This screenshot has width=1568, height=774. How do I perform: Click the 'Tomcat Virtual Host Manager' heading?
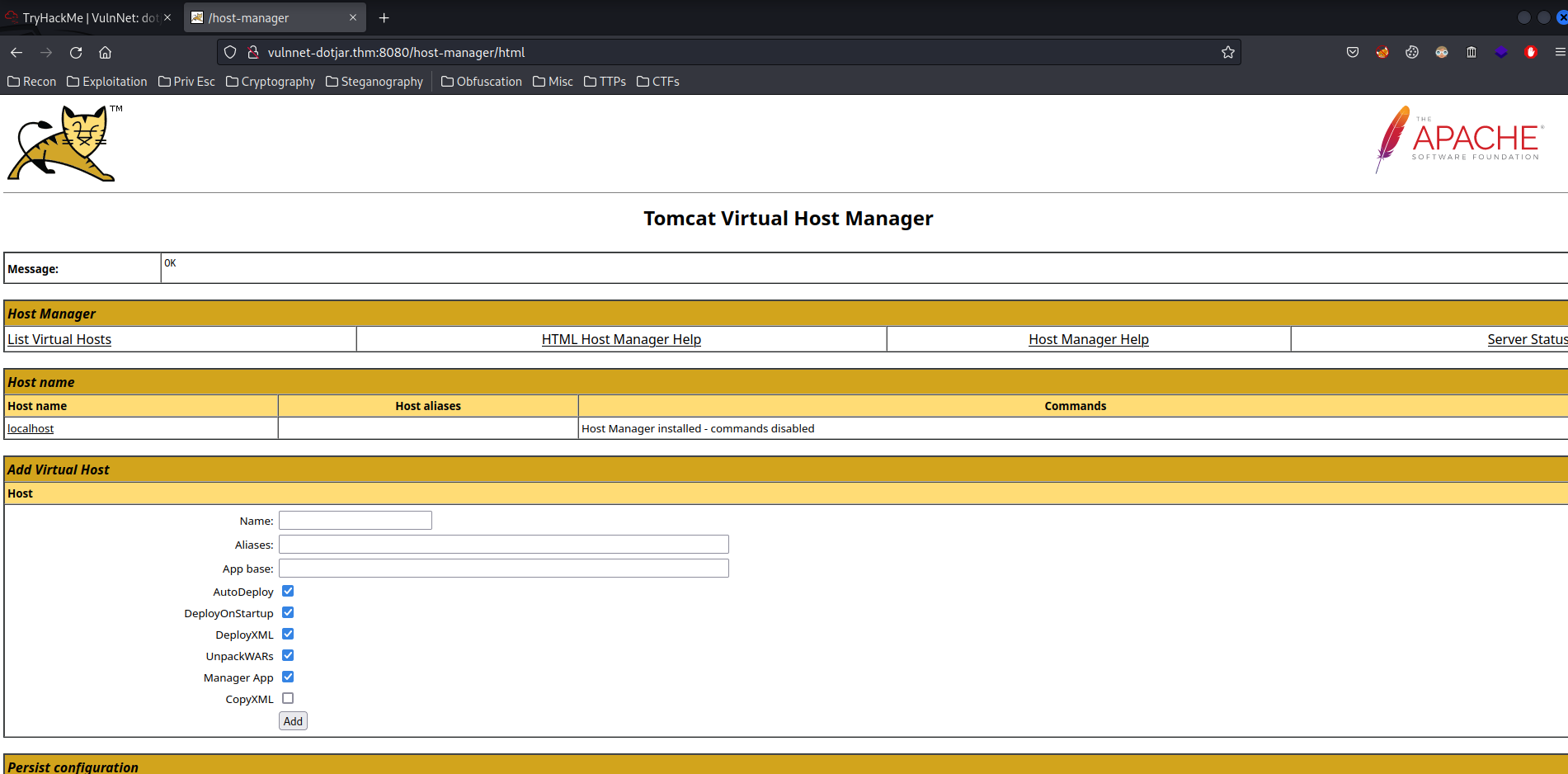coord(789,219)
